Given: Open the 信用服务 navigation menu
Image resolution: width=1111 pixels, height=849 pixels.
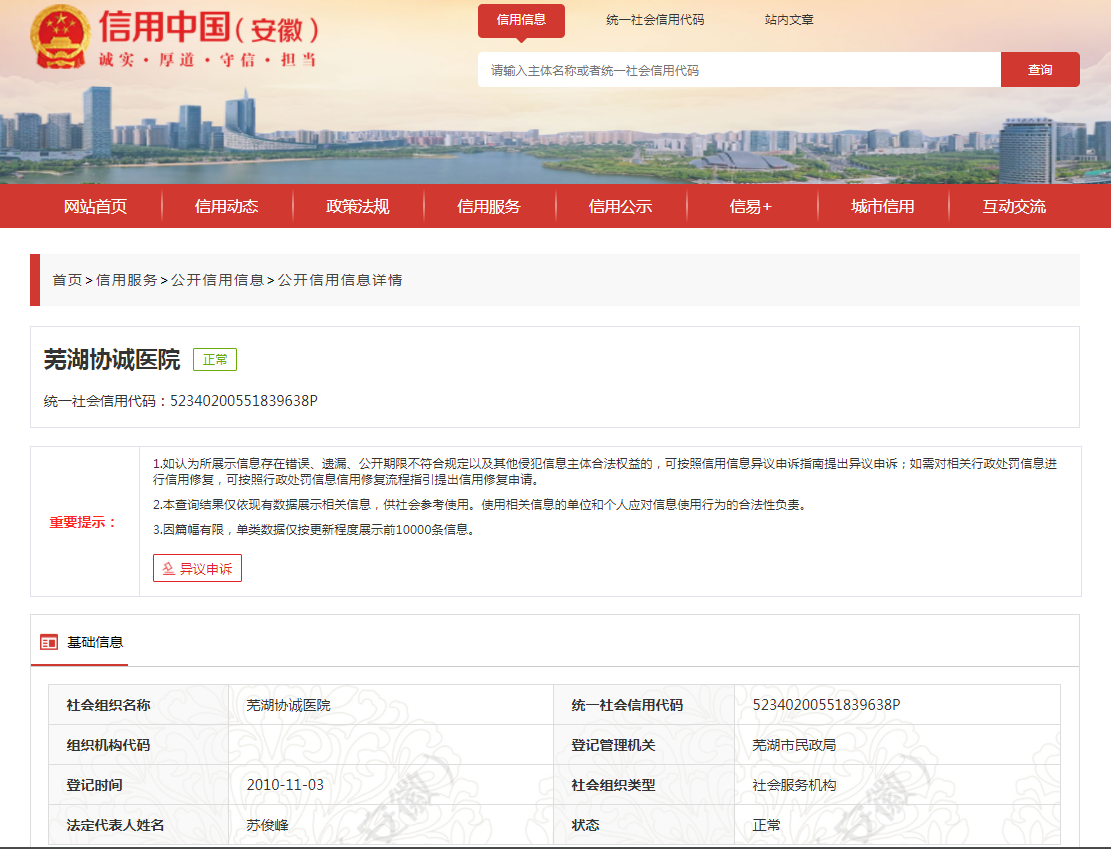Looking at the screenshot, I should [489, 206].
